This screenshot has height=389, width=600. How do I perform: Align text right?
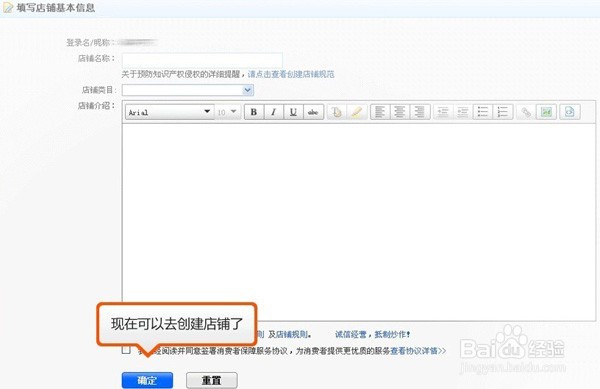point(420,112)
